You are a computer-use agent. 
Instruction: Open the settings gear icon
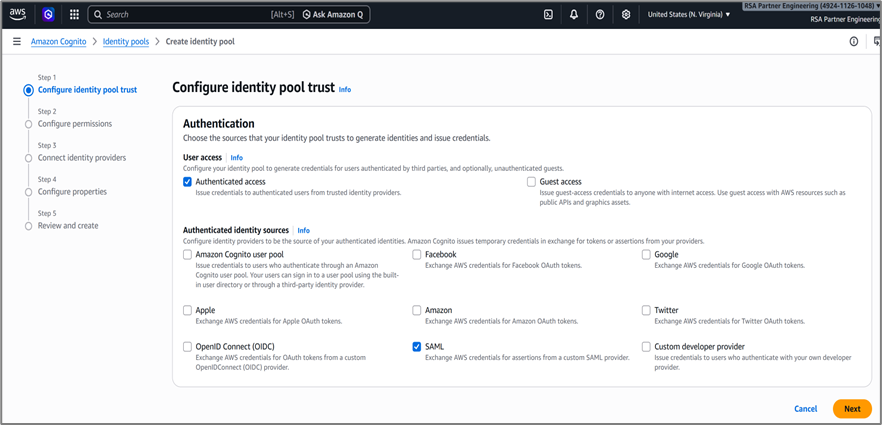(x=626, y=15)
